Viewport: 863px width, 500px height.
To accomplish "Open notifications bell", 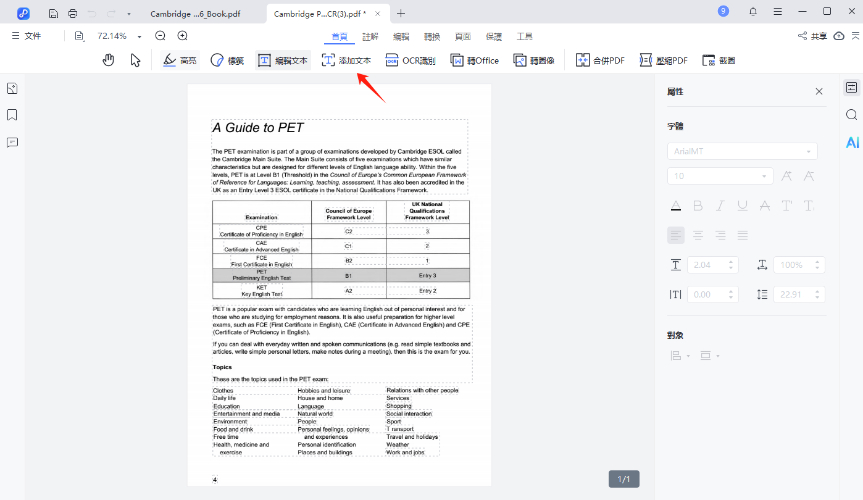I will point(753,12).
